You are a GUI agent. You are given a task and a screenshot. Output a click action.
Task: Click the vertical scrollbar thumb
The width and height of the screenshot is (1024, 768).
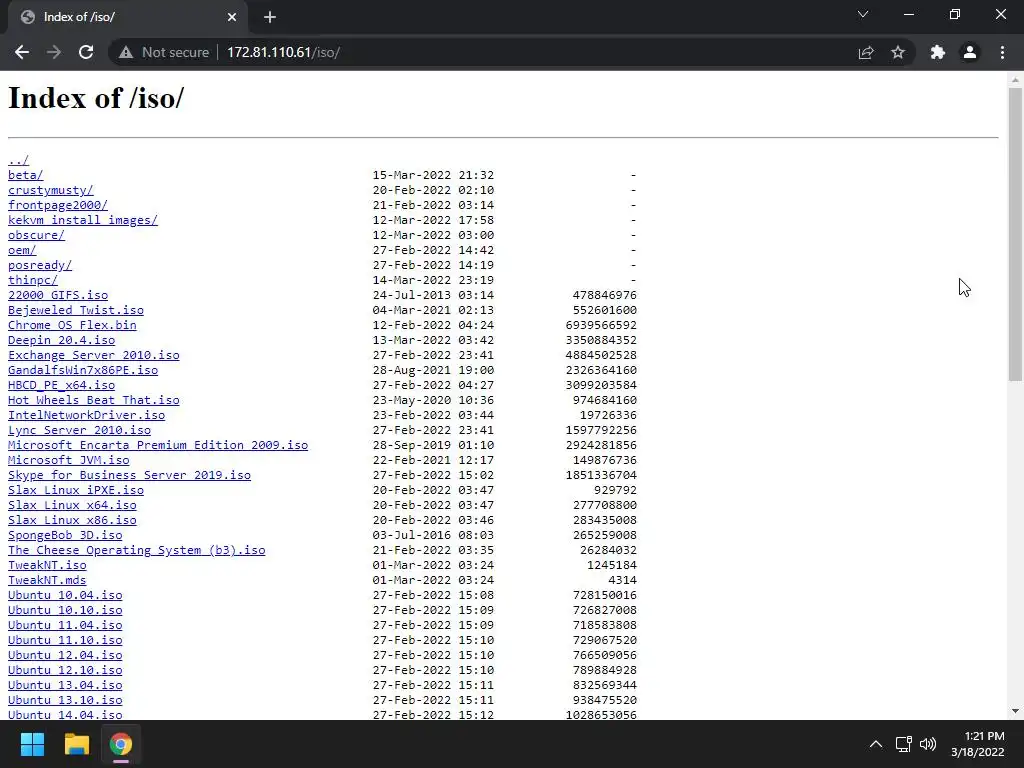pos(1015,234)
